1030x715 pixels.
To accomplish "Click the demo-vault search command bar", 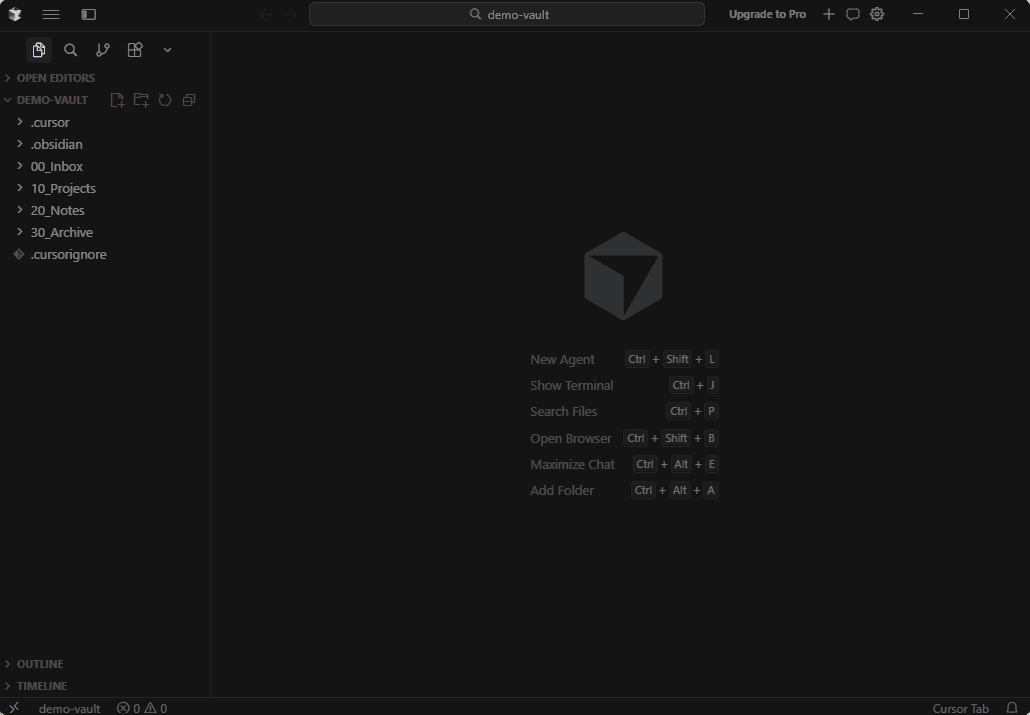I will point(506,14).
